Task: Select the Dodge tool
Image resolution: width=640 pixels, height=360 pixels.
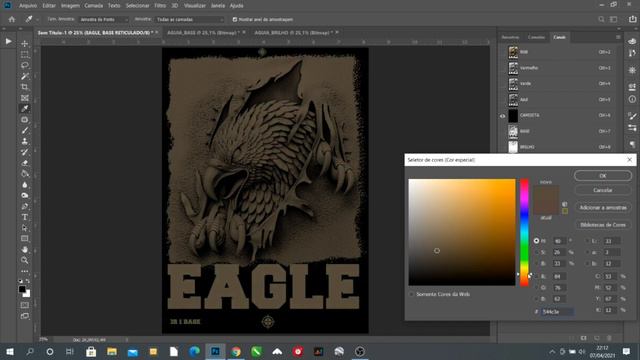Action: click(x=25, y=196)
